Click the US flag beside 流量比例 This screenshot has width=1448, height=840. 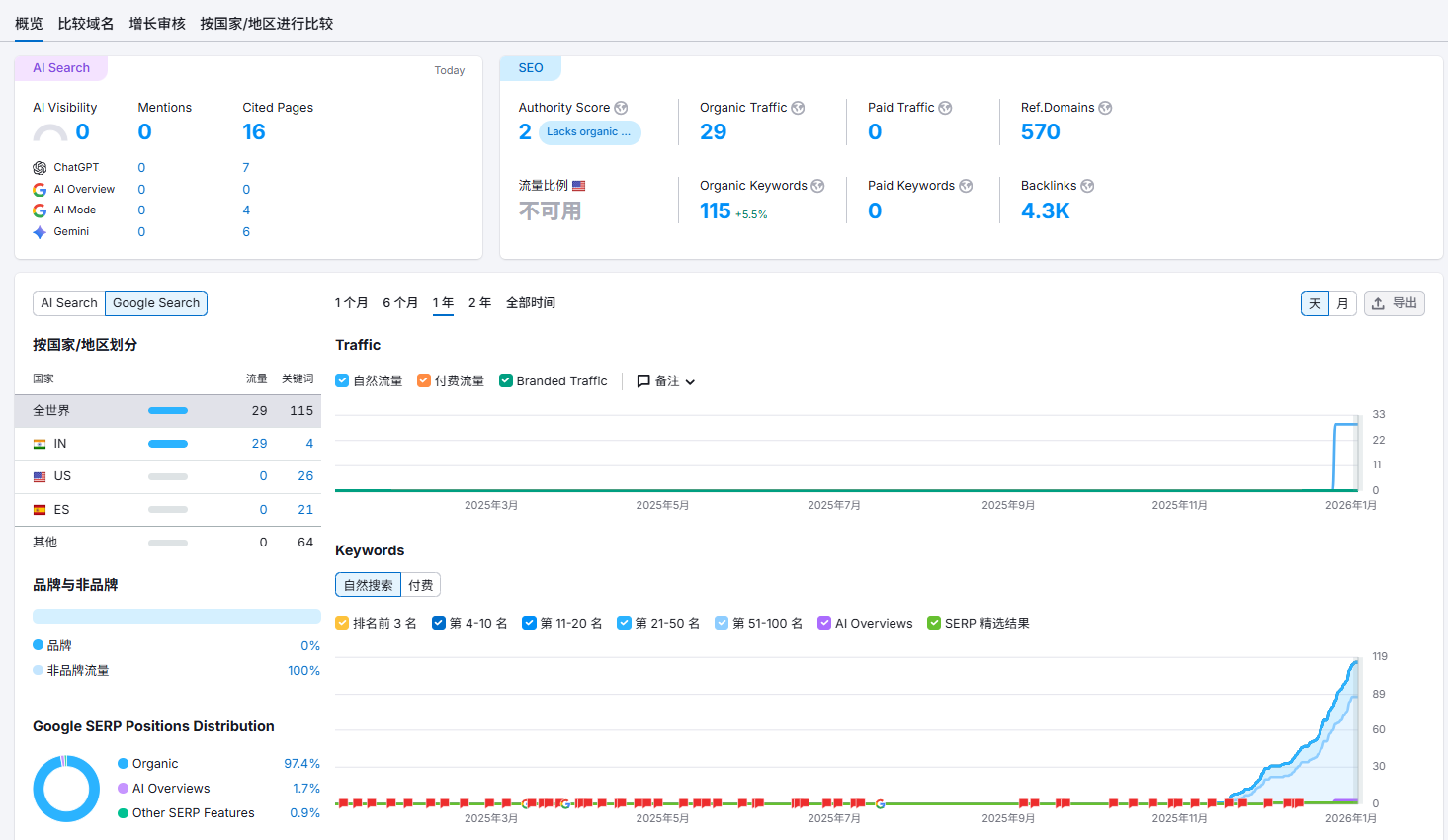coord(579,186)
